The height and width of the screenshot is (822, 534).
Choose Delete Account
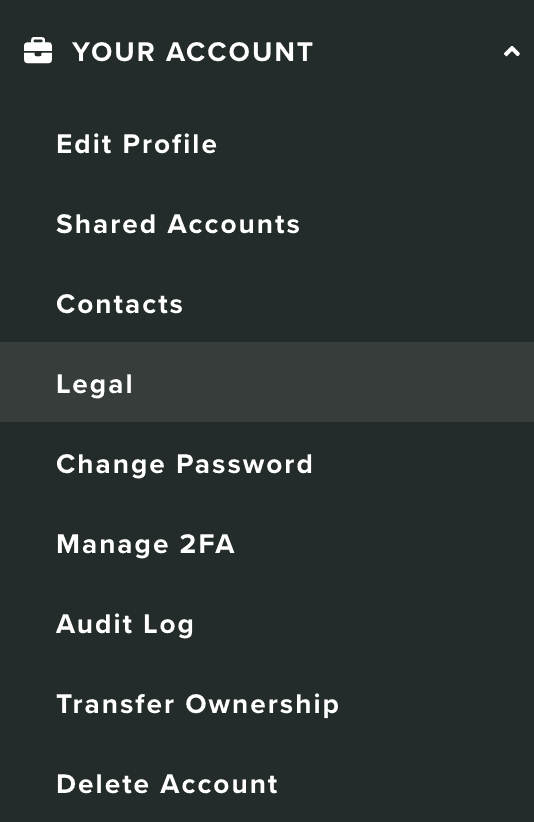[267, 784]
